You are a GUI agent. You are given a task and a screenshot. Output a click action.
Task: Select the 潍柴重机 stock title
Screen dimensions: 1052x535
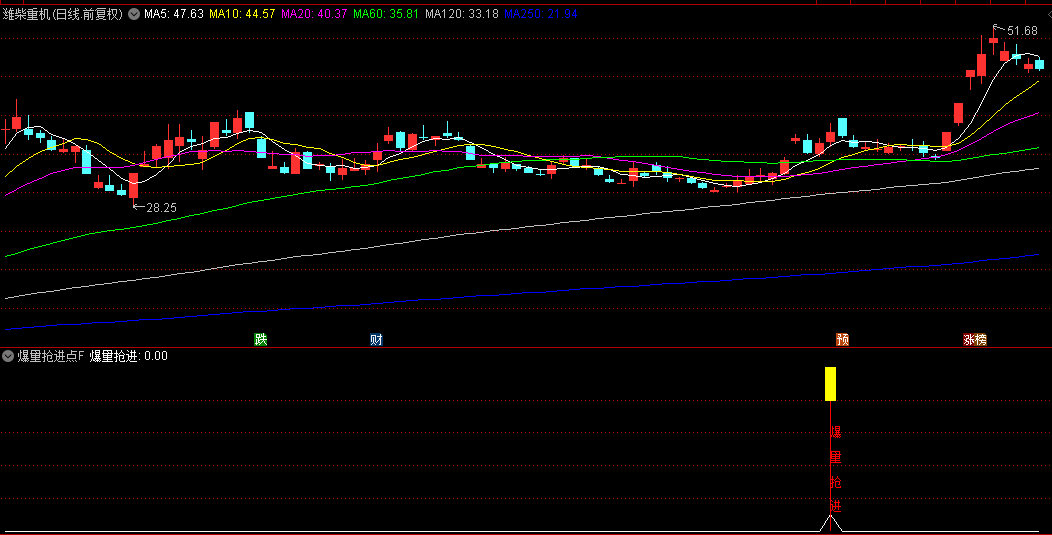63,14
